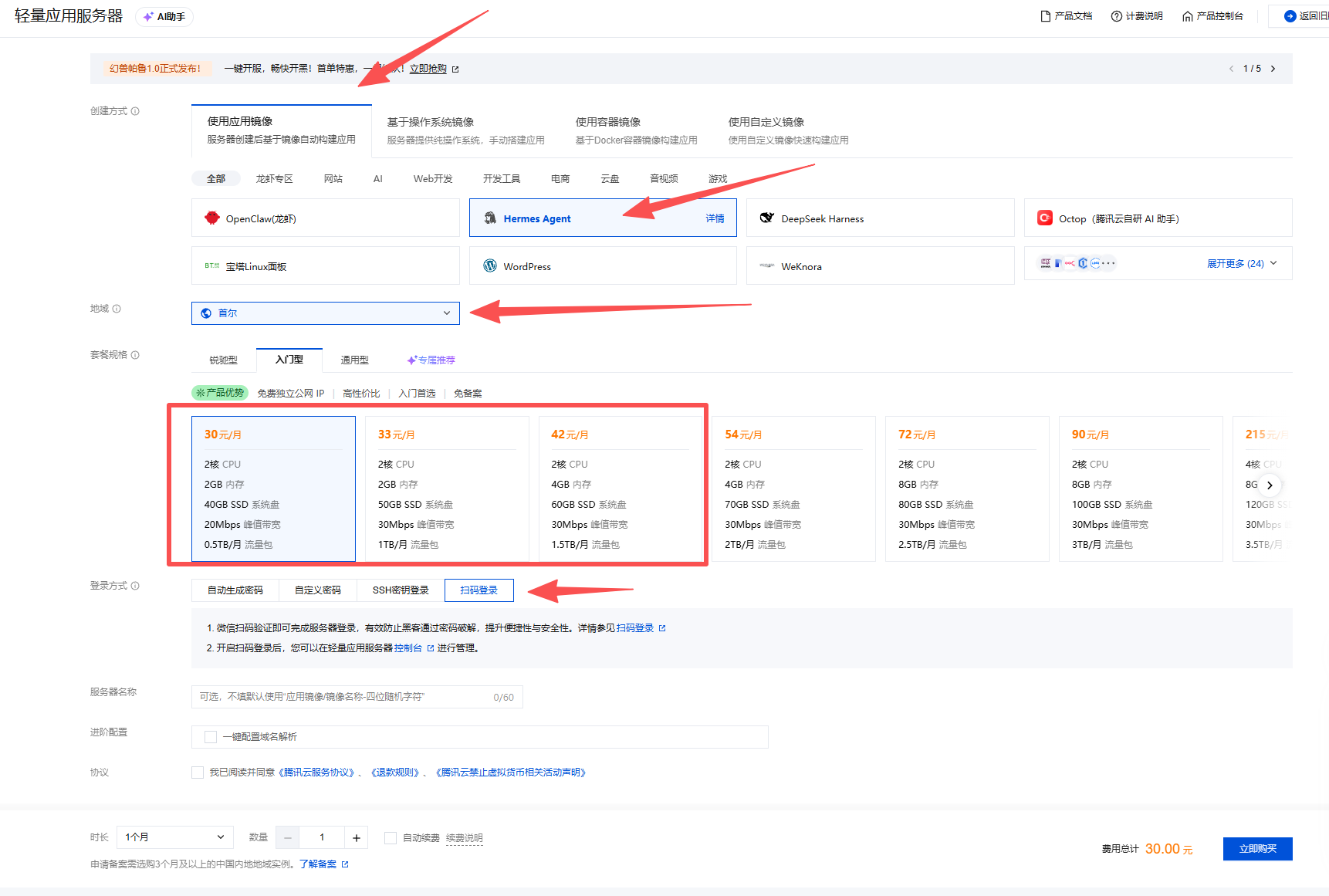Choose 自定义密码 login method
This screenshot has height=896, width=1329.
[318, 590]
